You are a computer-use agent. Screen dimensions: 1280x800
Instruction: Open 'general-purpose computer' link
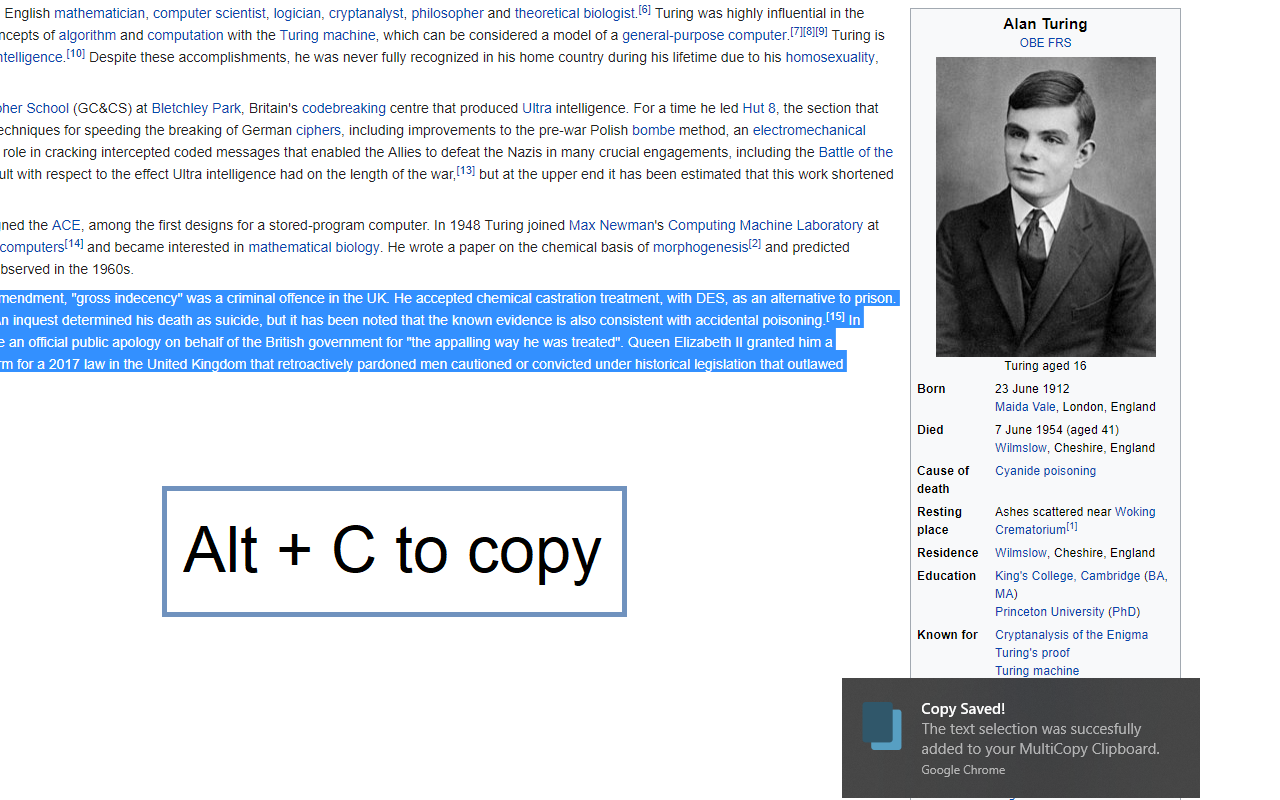coord(704,35)
